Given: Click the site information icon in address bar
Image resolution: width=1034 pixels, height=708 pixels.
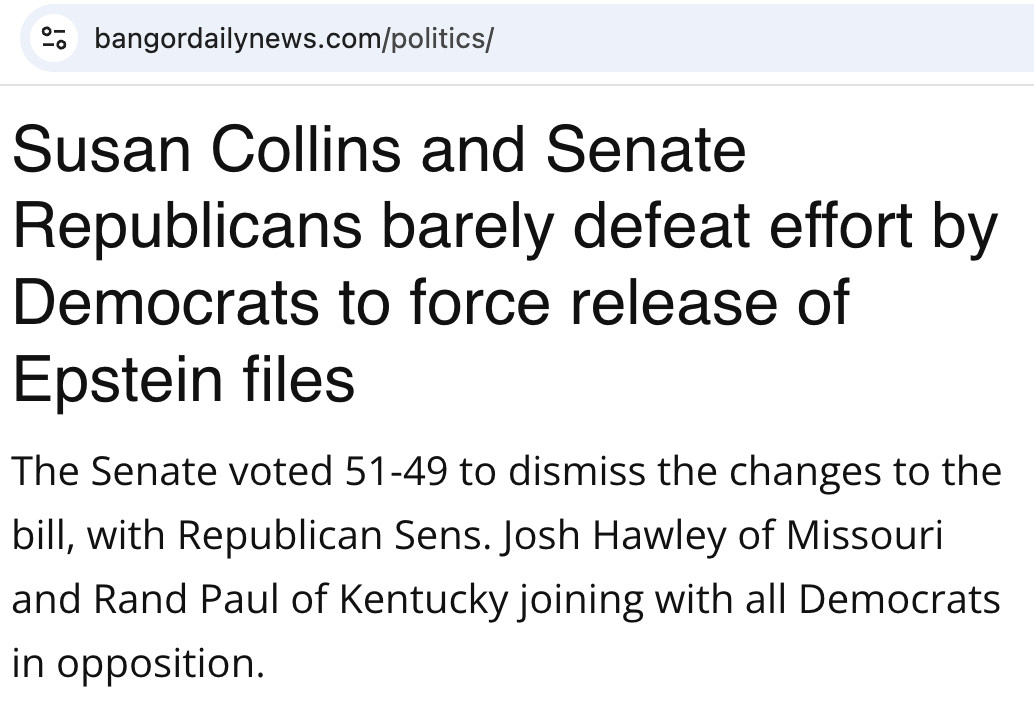Looking at the screenshot, I should pyautogui.click(x=52, y=39).
